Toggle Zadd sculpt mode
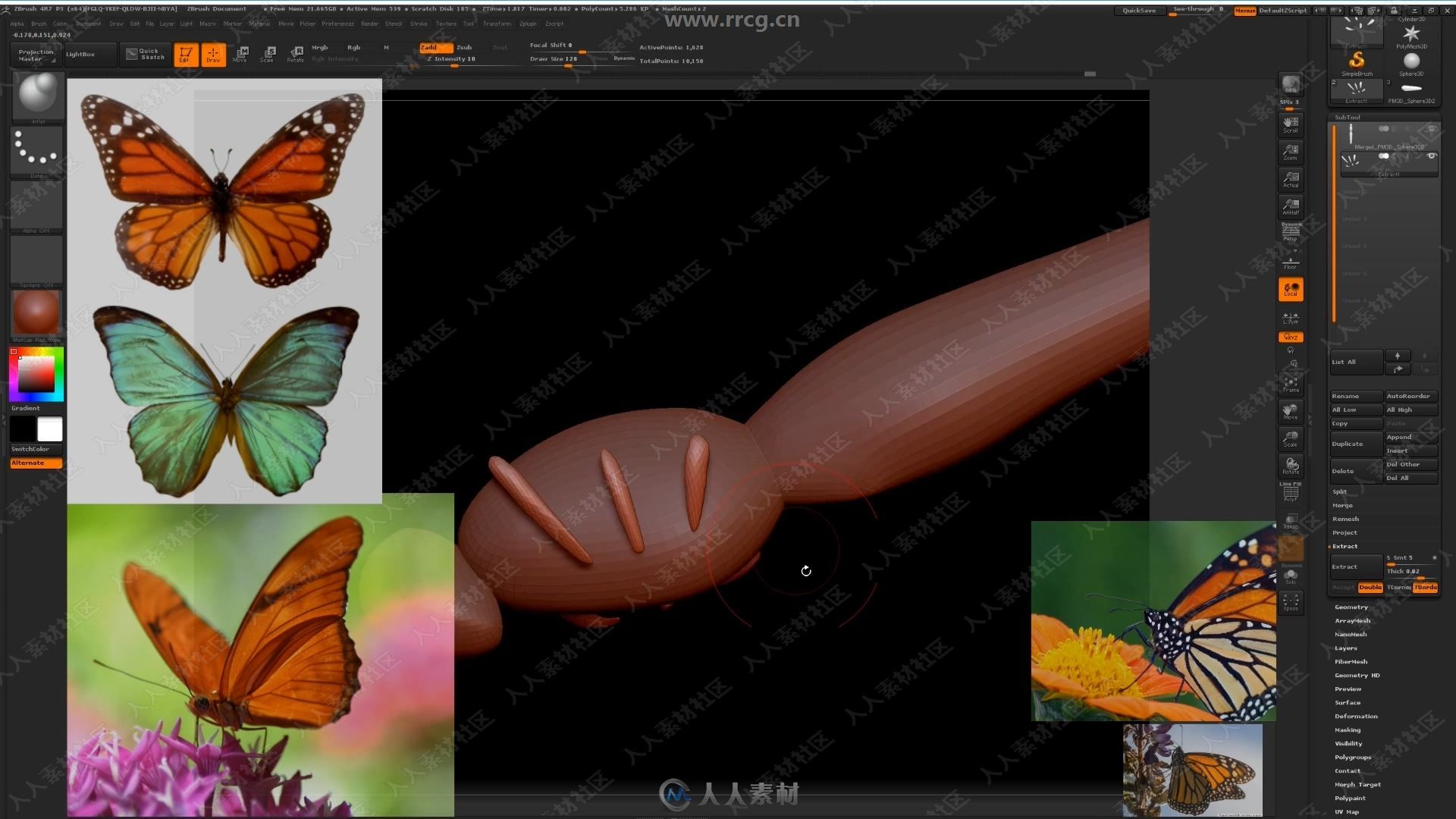The height and width of the screenshot is (819, 1456). tap(435, 47)
